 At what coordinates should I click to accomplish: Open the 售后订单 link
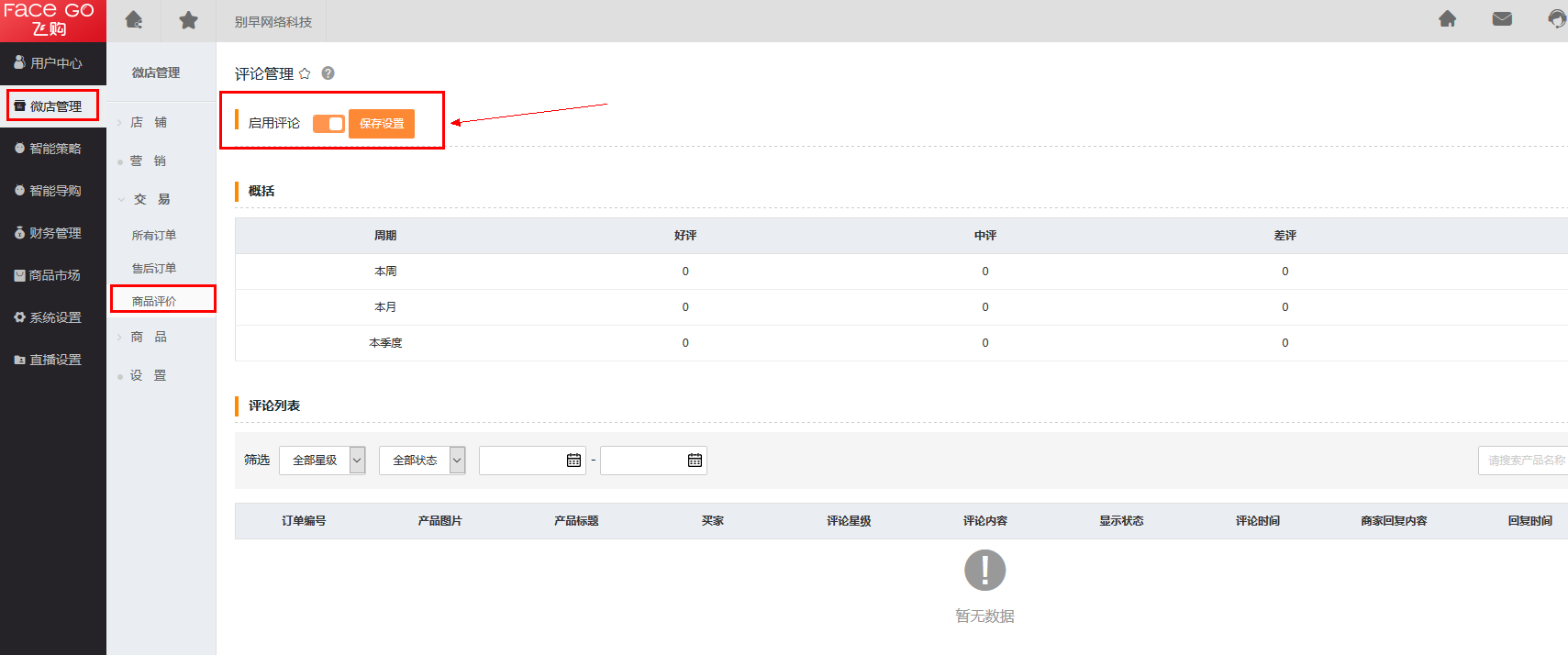154,268
